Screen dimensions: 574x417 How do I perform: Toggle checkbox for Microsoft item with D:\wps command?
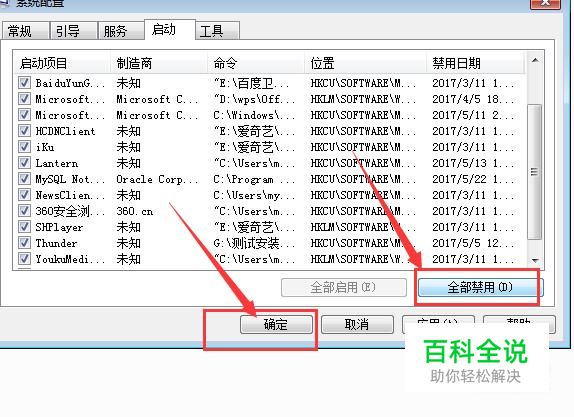[x=24, y=99]
